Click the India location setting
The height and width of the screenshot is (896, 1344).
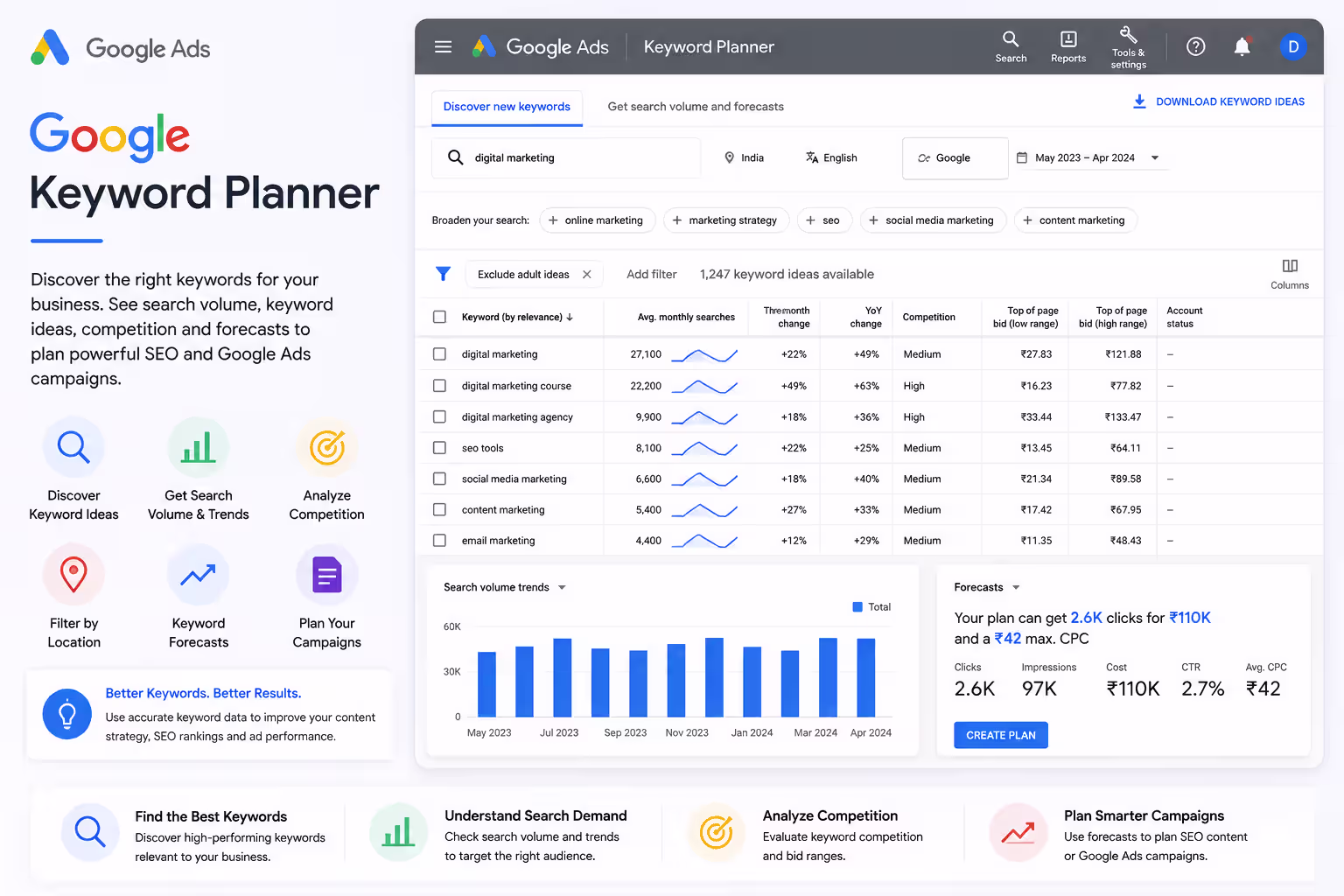click(x=744, y=157)
